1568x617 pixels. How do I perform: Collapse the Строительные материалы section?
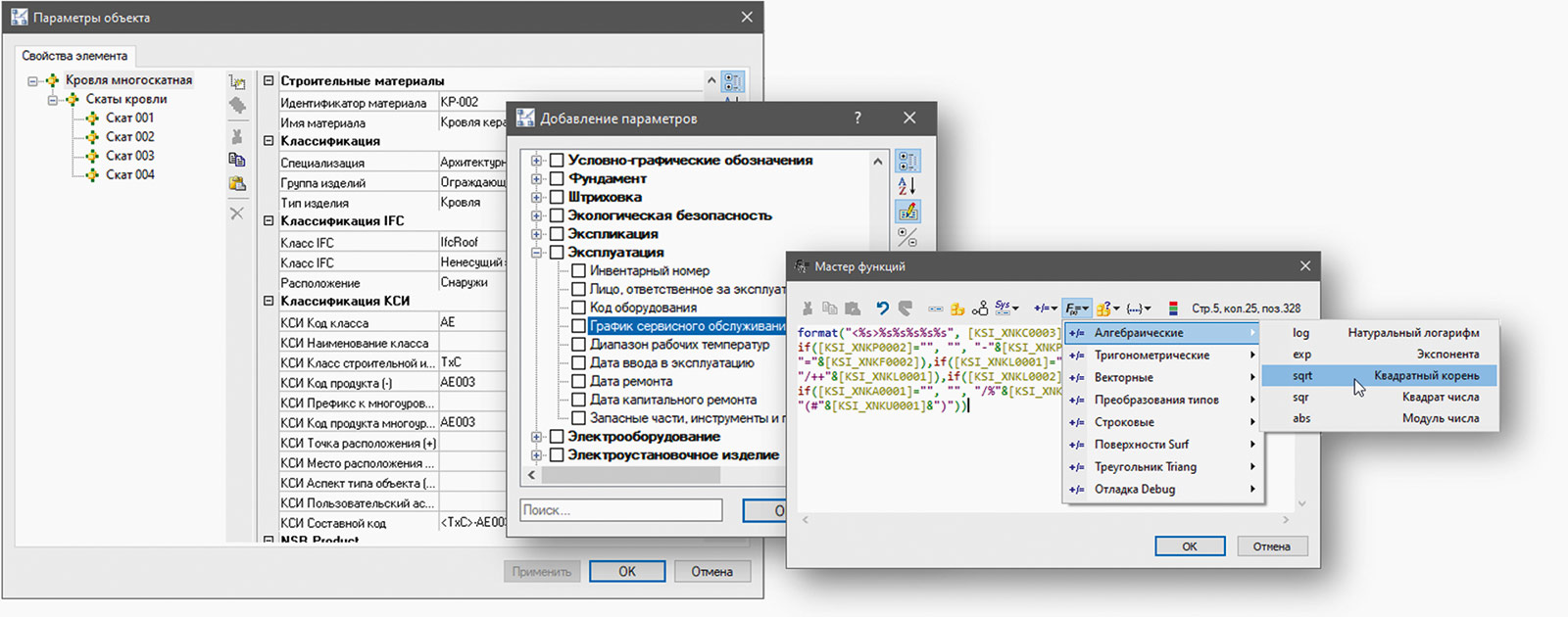coord(269,81)
